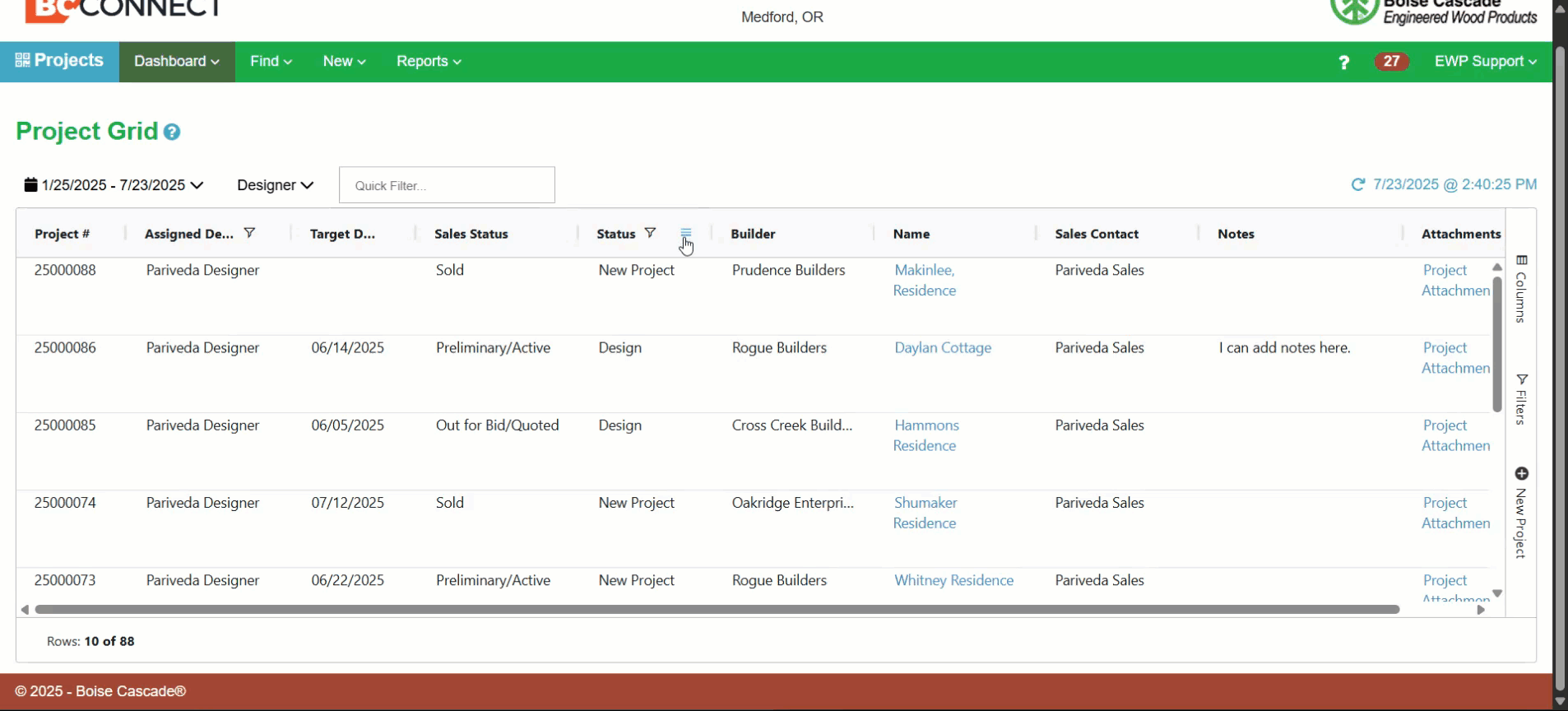Sort by the Sales Status column header
This screenshot has width=1568, height=711.
tap(471, 234)
